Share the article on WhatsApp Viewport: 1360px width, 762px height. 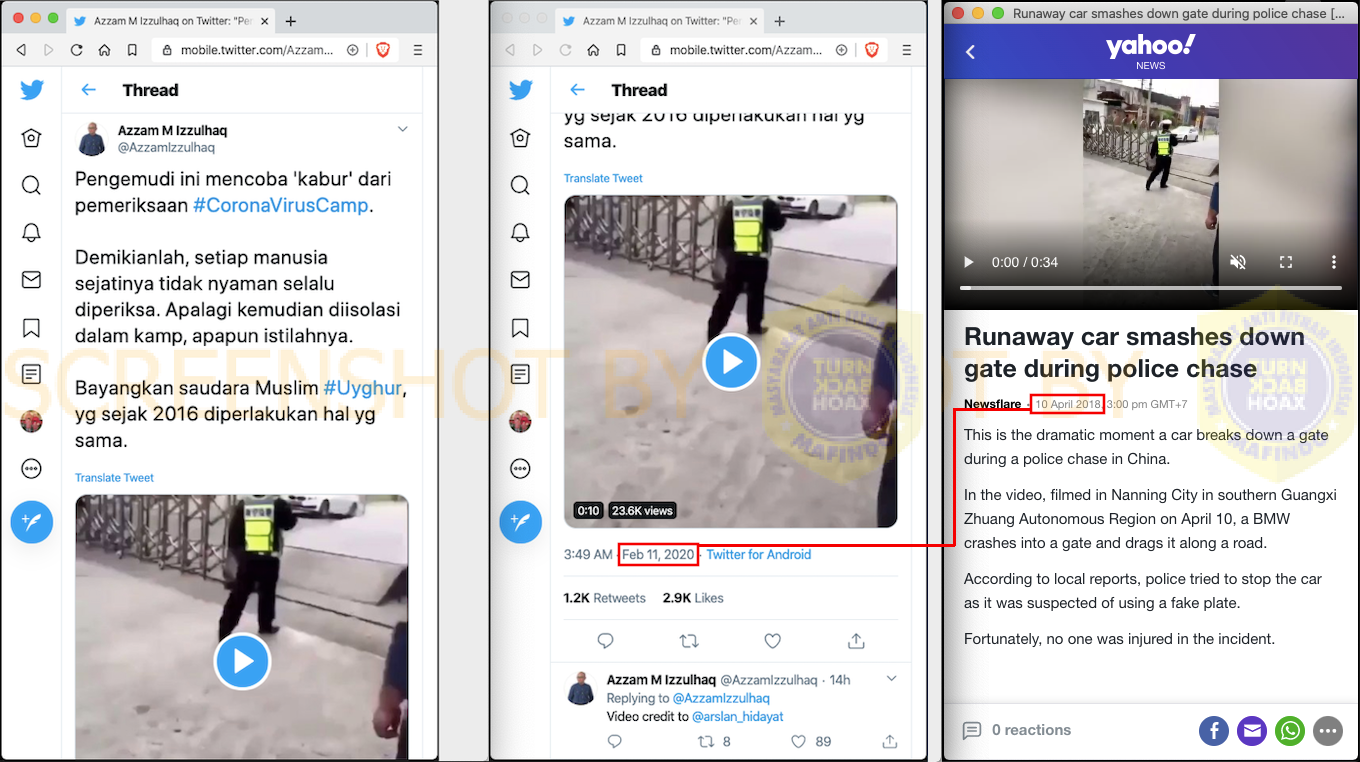1290,731
